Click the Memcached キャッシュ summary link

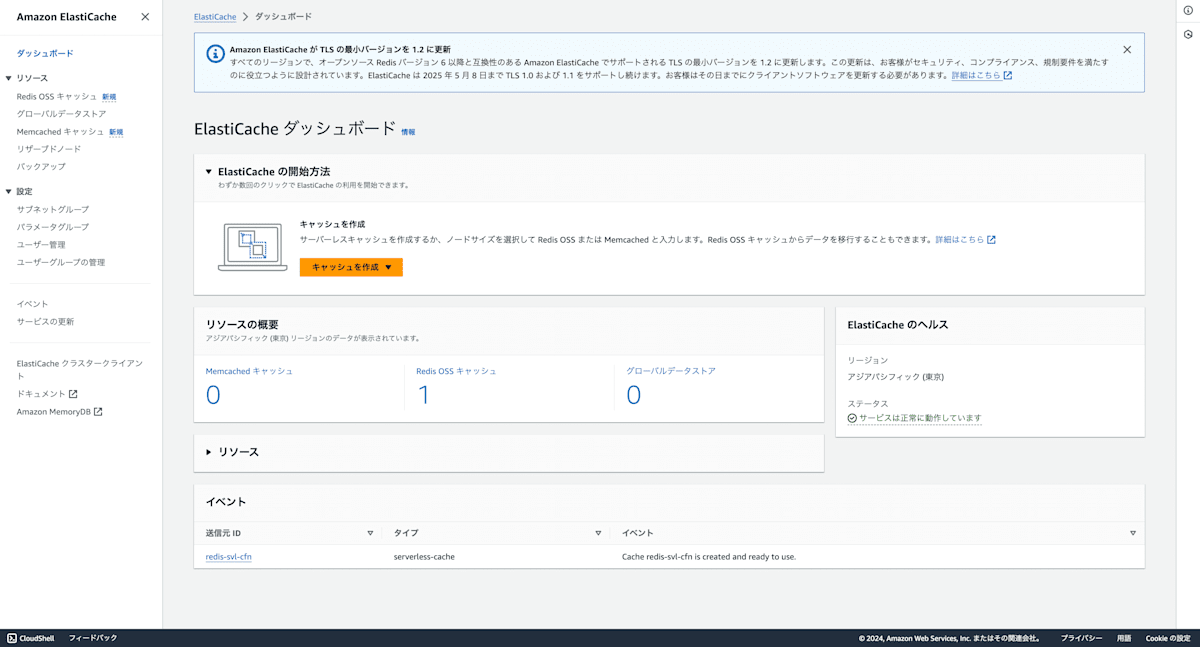[249, 371]
